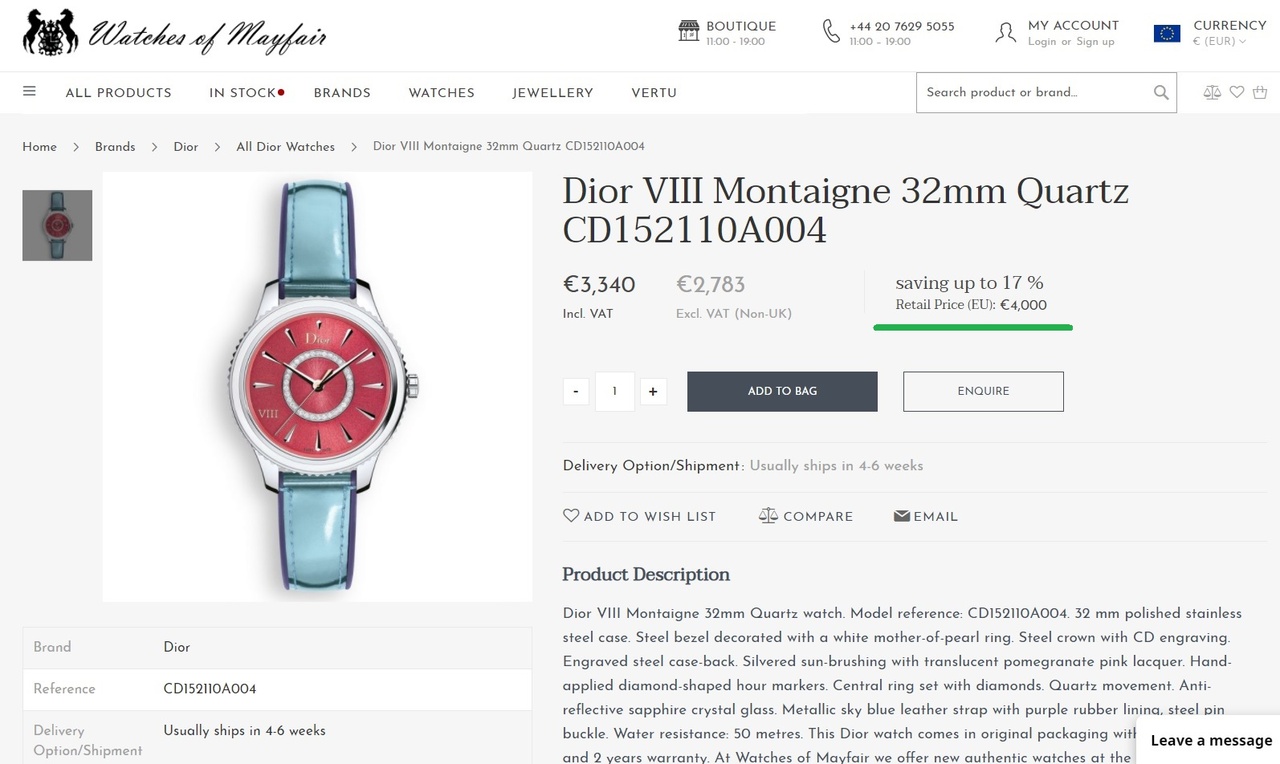Focus the search product or brand field

click(x=1035, y=93)
